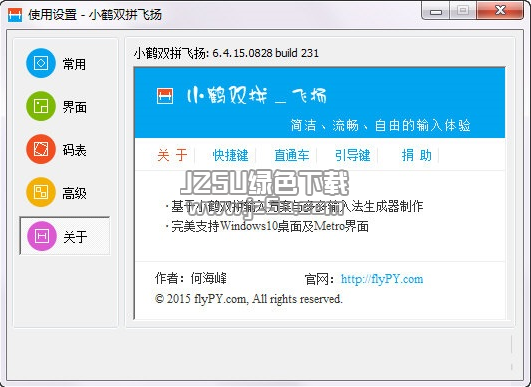Screen dimensions: 531x387
Task: Switch to the 关 于 tab
Action: 172,155
